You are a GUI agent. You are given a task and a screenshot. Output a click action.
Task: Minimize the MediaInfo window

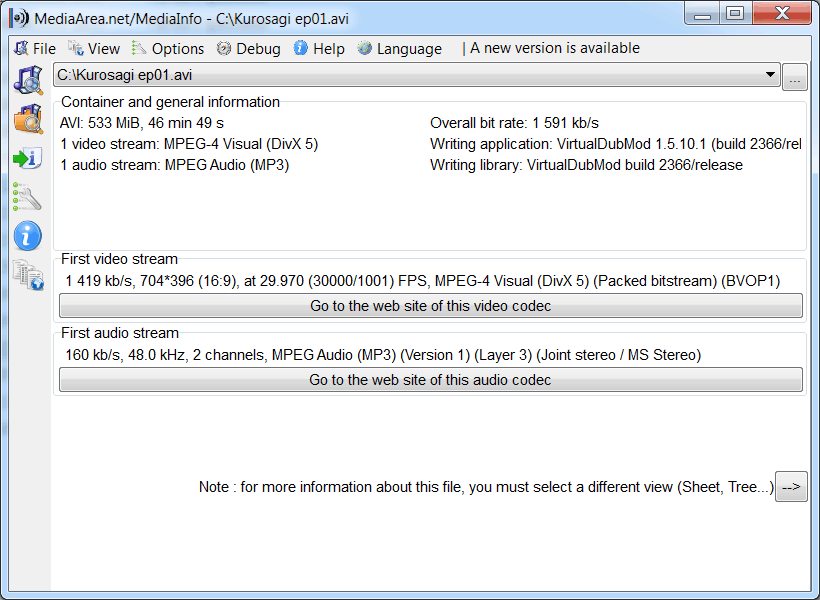(x=702, y=13)
